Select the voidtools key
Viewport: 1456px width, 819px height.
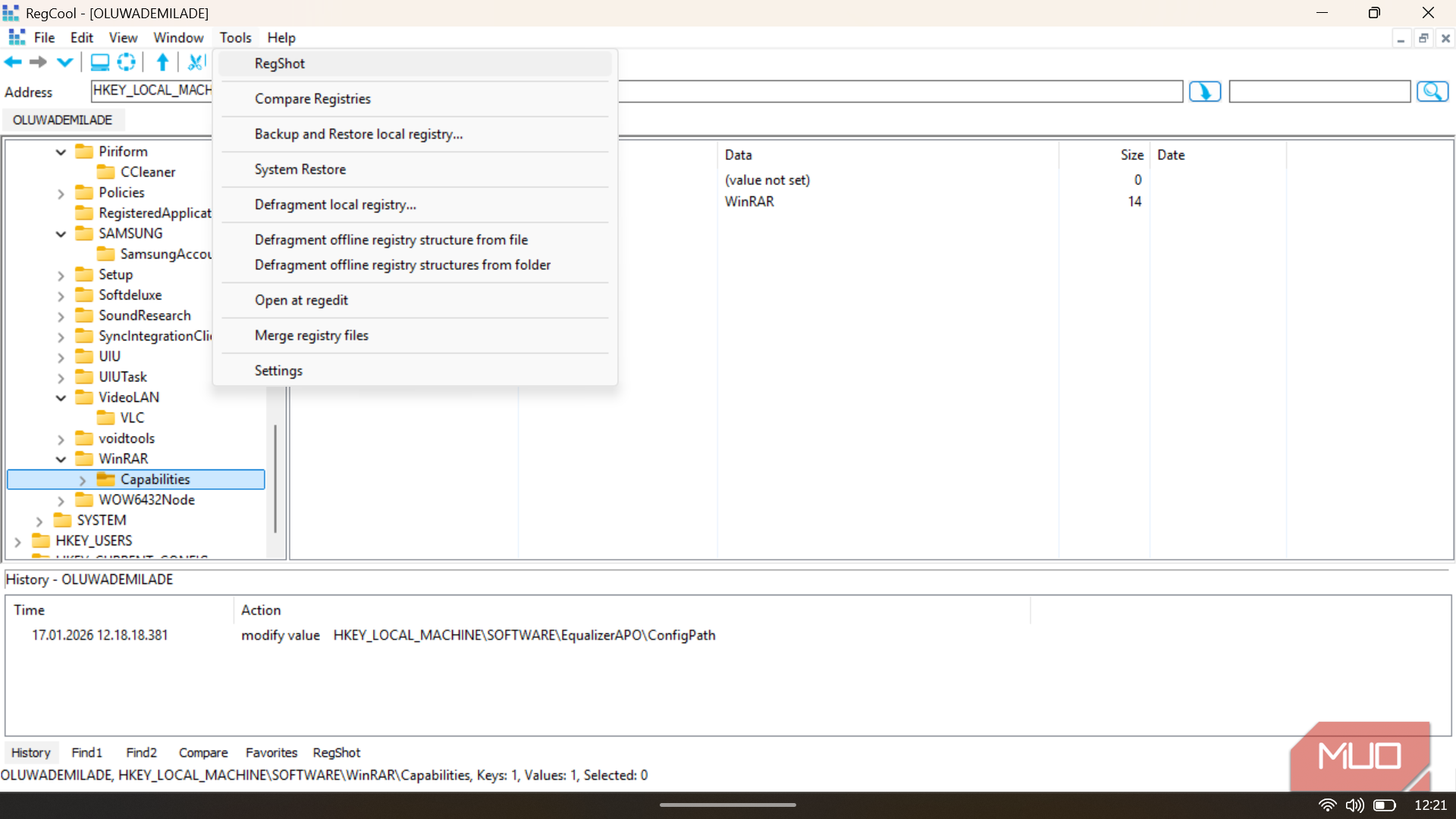126,438
